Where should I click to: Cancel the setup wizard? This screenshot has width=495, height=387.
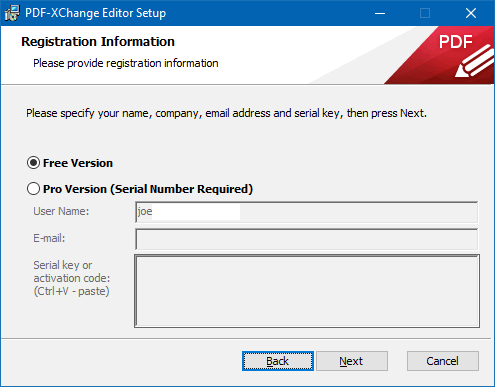point(443,361)
